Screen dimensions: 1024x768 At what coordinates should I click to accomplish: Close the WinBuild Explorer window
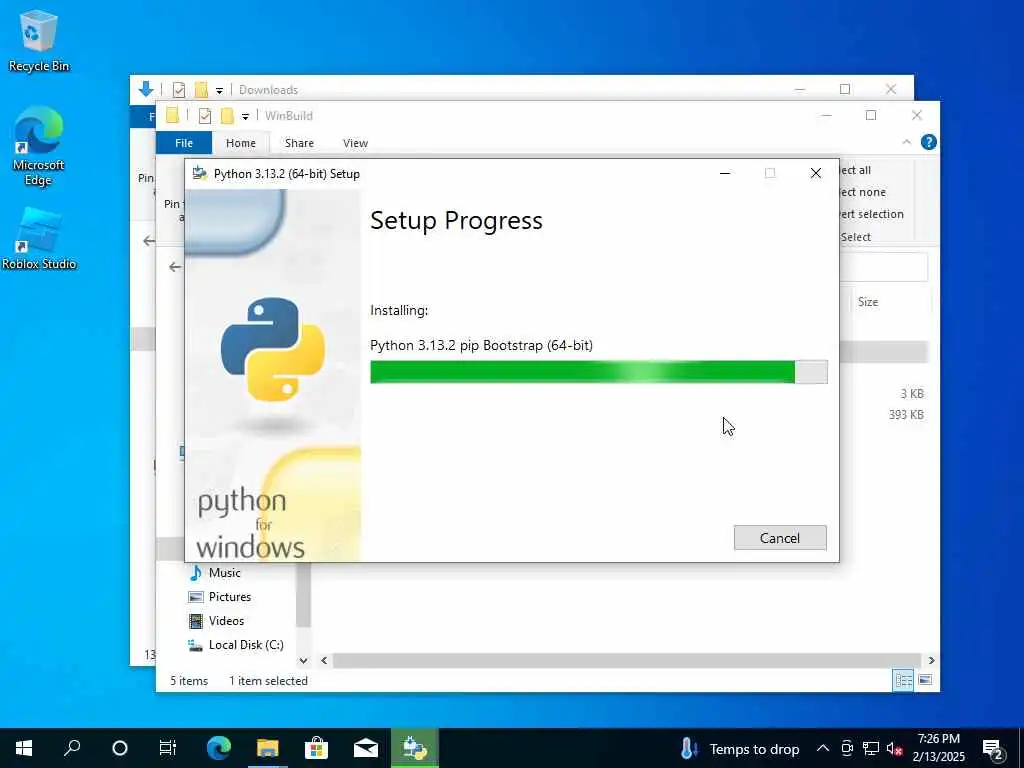coord(916,116)
